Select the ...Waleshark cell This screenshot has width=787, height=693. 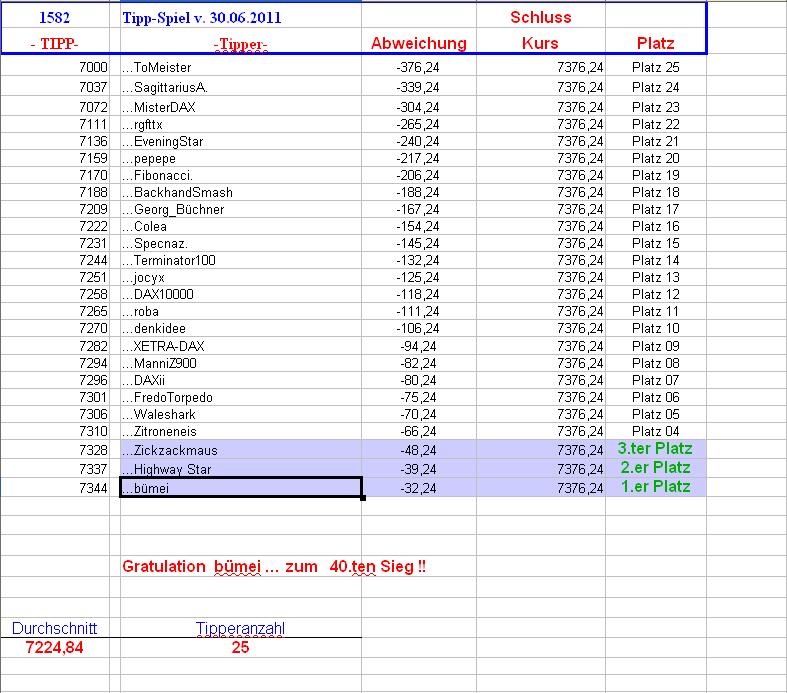(240, 414)
